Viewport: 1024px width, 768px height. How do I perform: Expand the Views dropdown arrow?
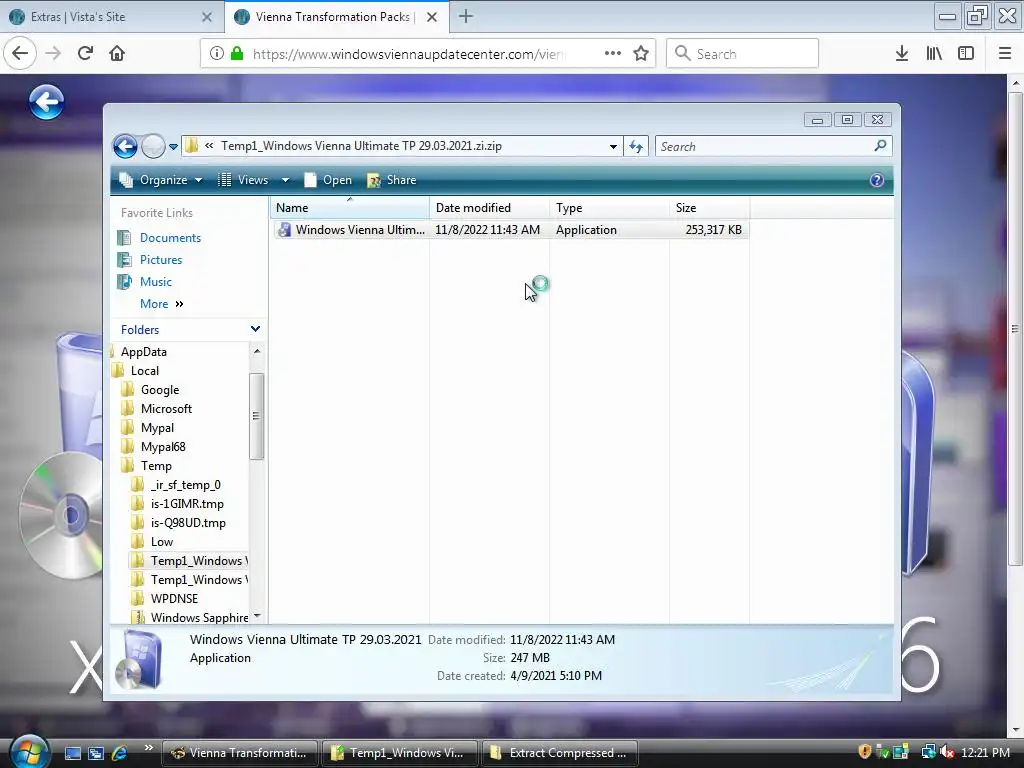(x=285, y=180)
